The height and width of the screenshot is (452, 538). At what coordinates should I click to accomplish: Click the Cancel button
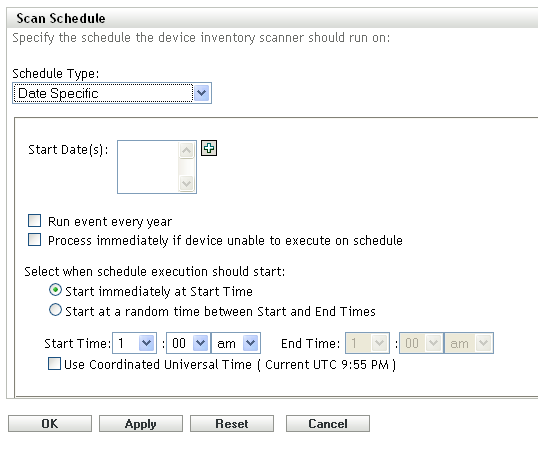(328, 424)
